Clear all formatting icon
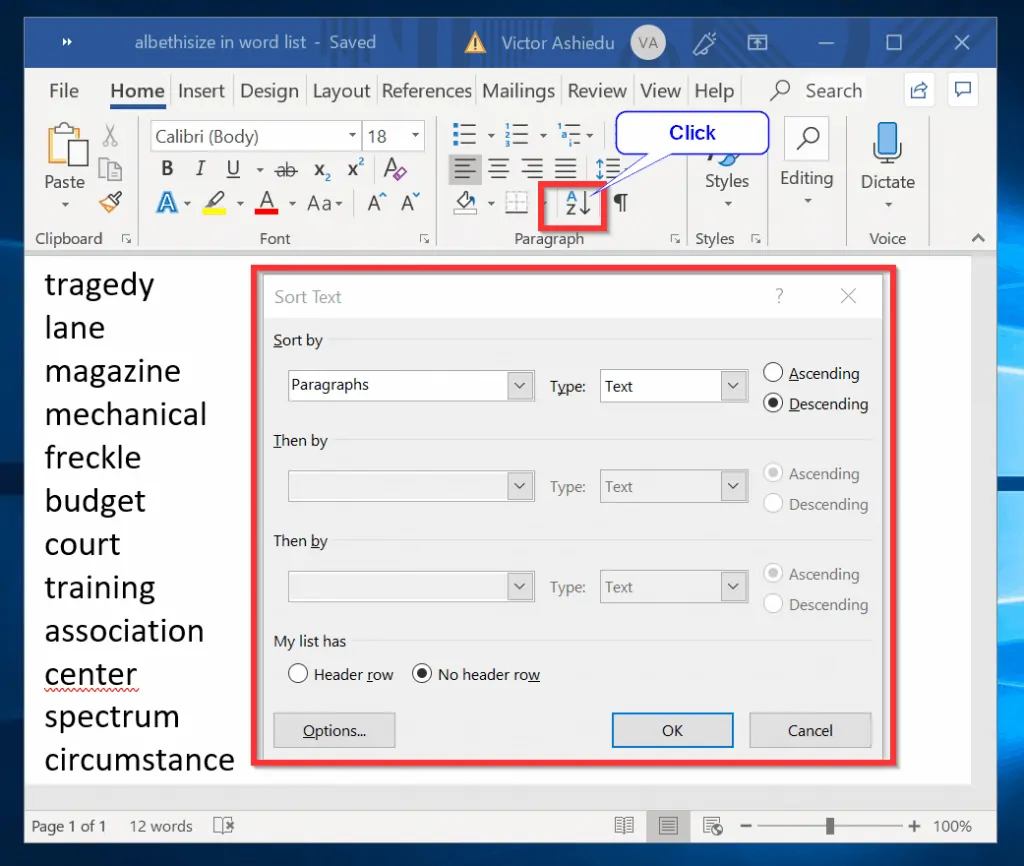This screenshot has height=866, width=1024. coord(394,168)
